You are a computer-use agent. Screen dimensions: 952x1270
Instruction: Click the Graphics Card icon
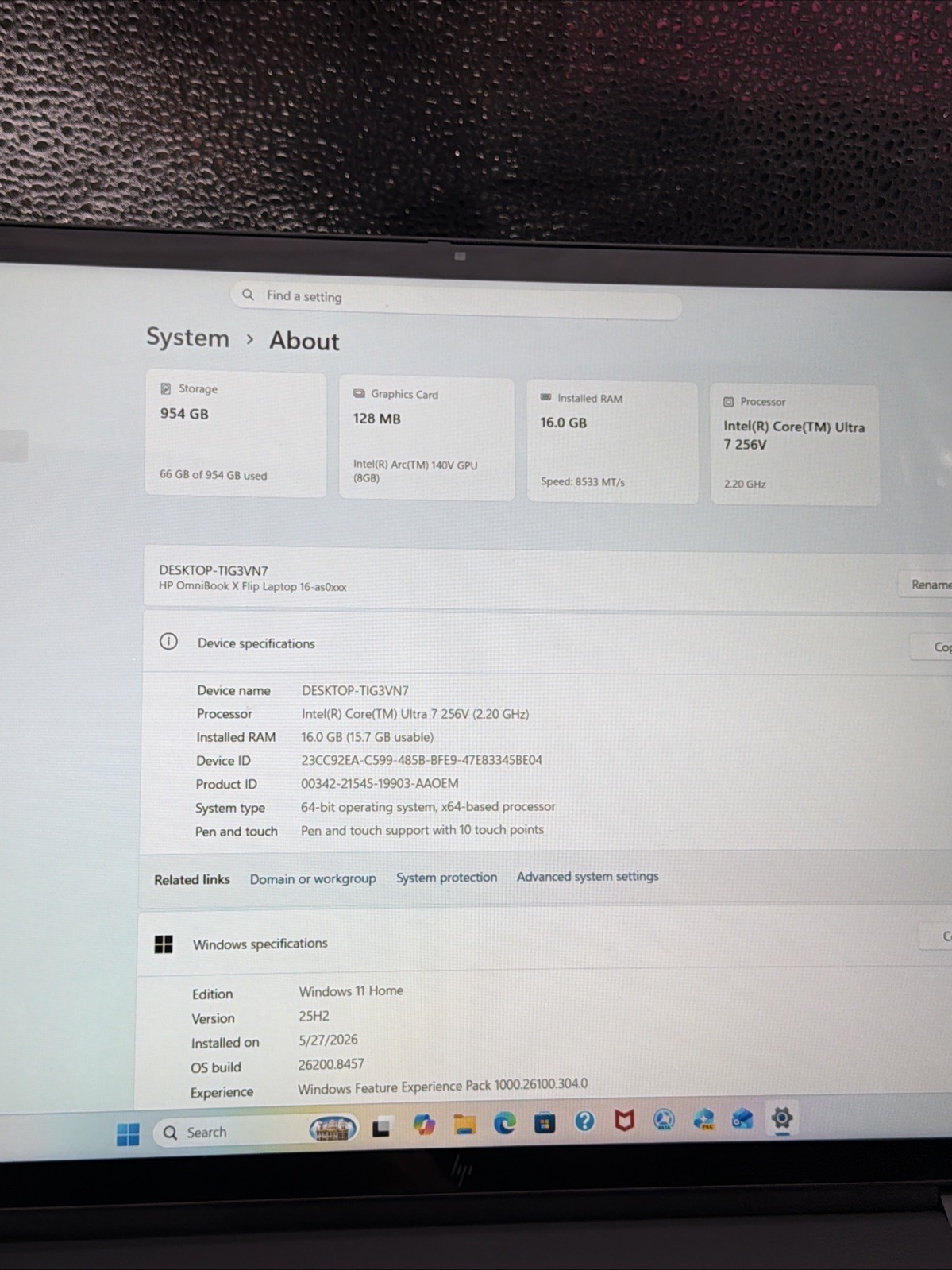[359, 393]
